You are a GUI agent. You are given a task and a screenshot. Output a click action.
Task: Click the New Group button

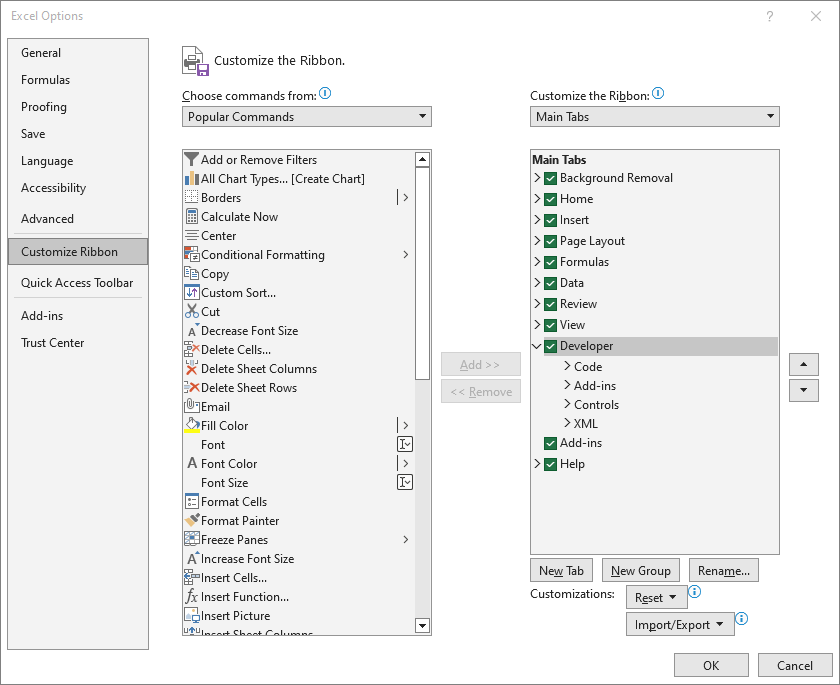pyautogui.click(x=641, y=570)
